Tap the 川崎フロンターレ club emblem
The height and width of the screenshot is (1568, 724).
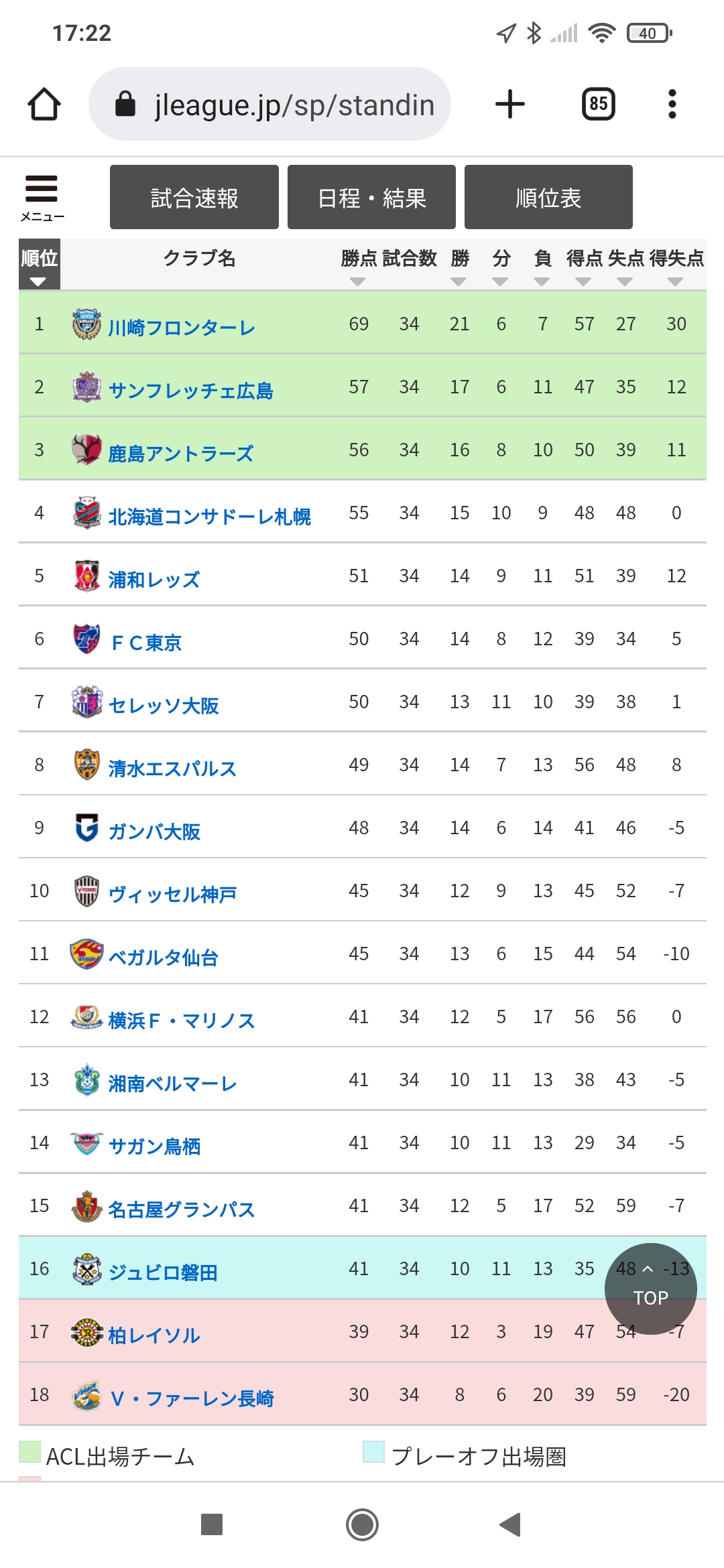86,324
